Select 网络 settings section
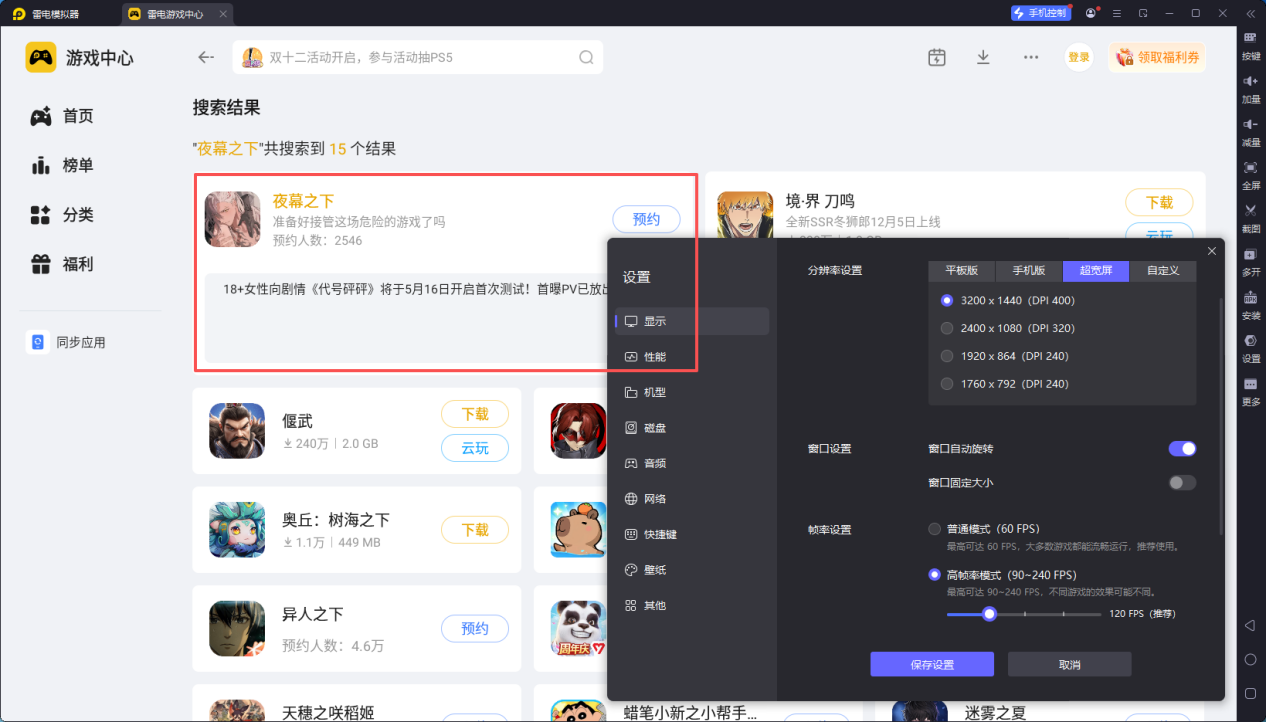1266x722 pixels. [692, 498]
